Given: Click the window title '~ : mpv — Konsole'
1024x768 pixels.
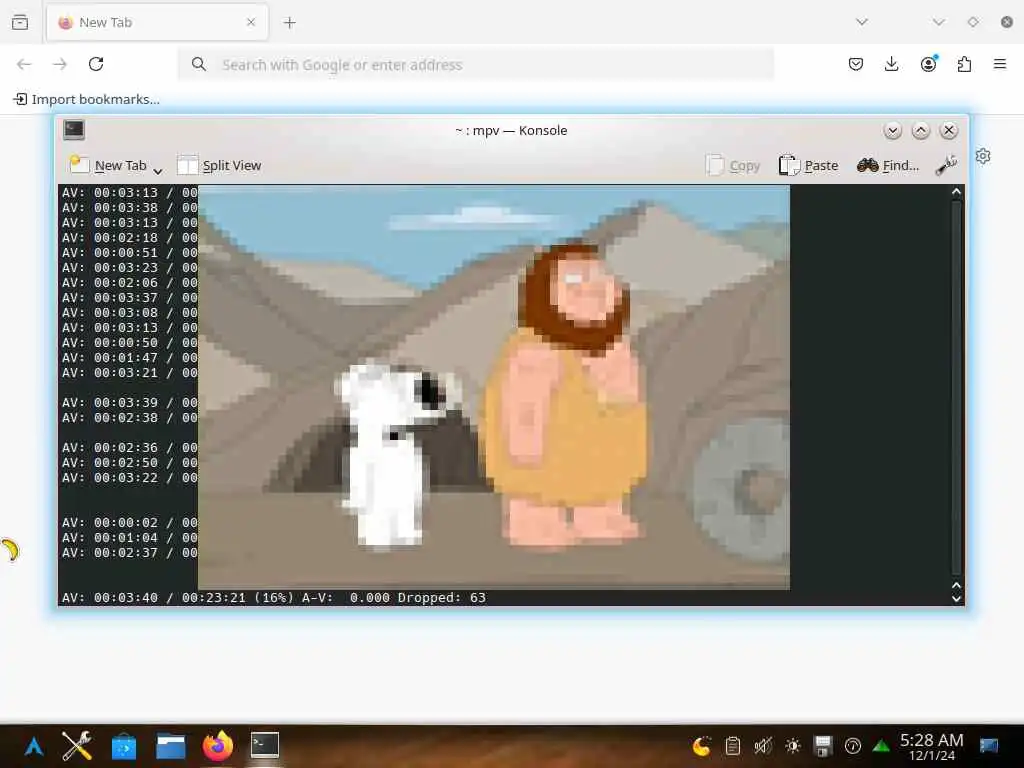Looking at the screenshot, I should [511, 130].
